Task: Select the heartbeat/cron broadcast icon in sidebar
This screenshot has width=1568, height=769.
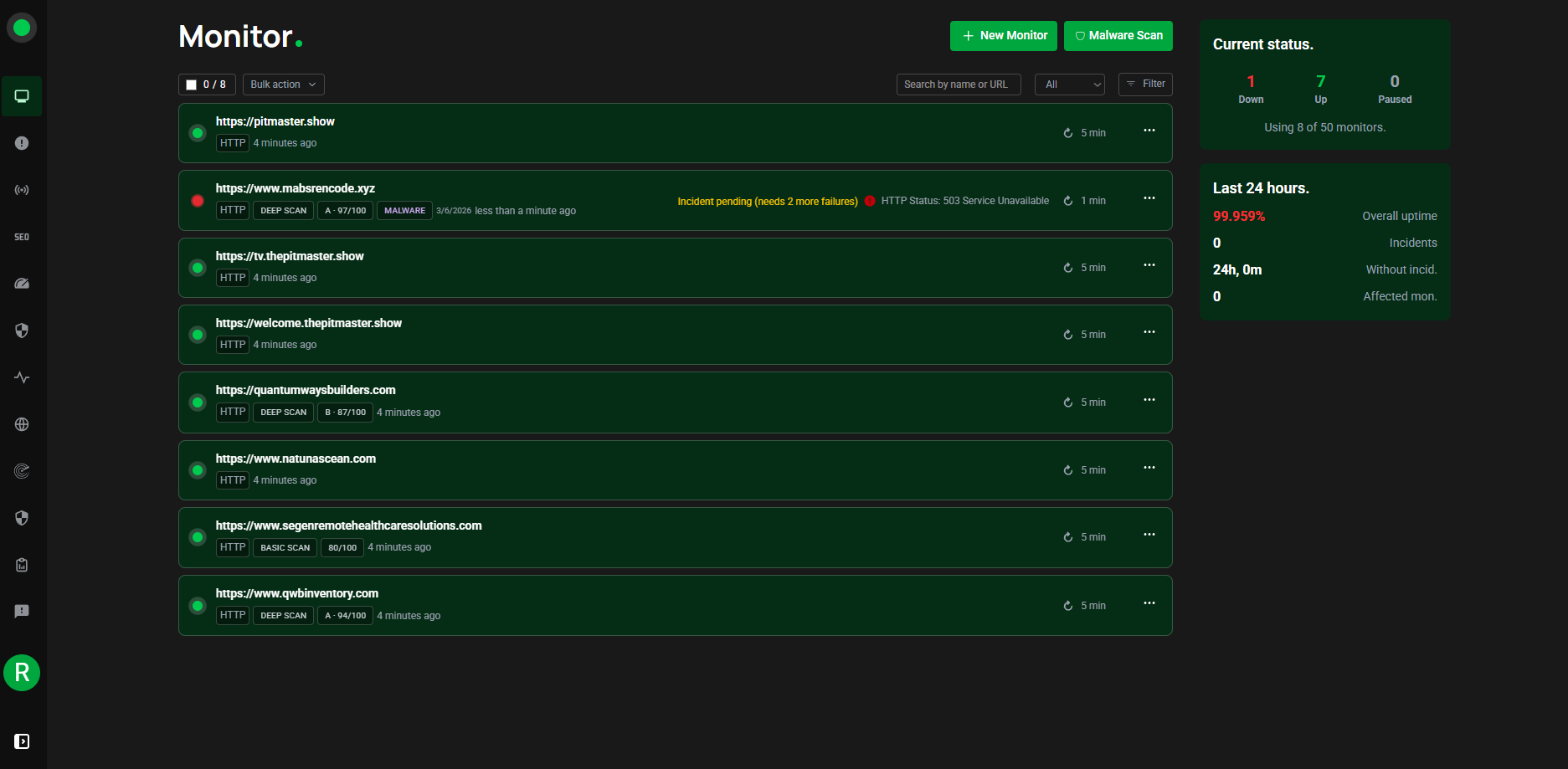Action: pos(22,189)
